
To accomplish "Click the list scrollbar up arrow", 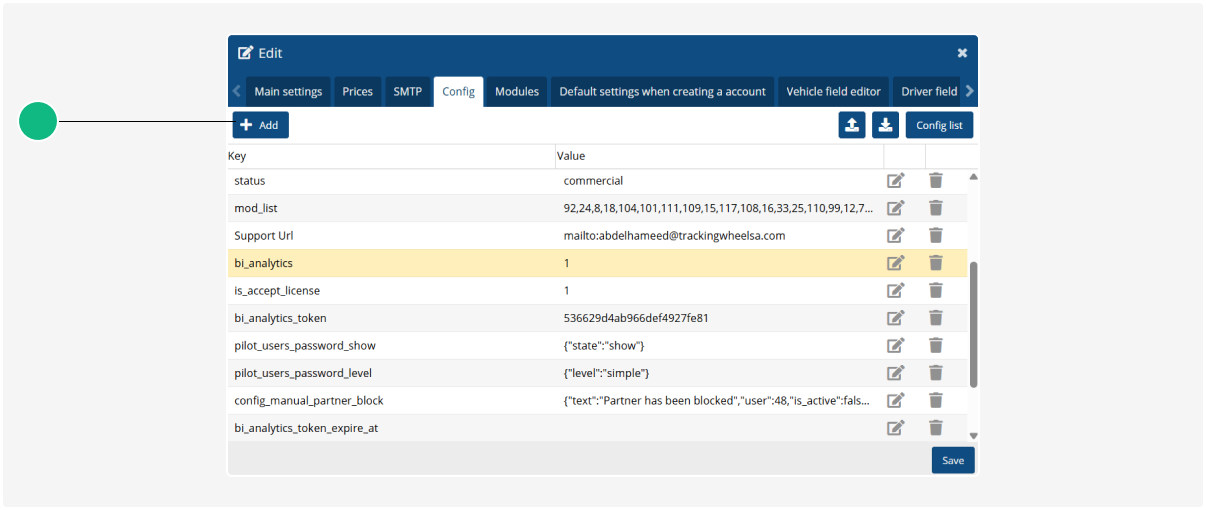I will (x=973, y=177).
